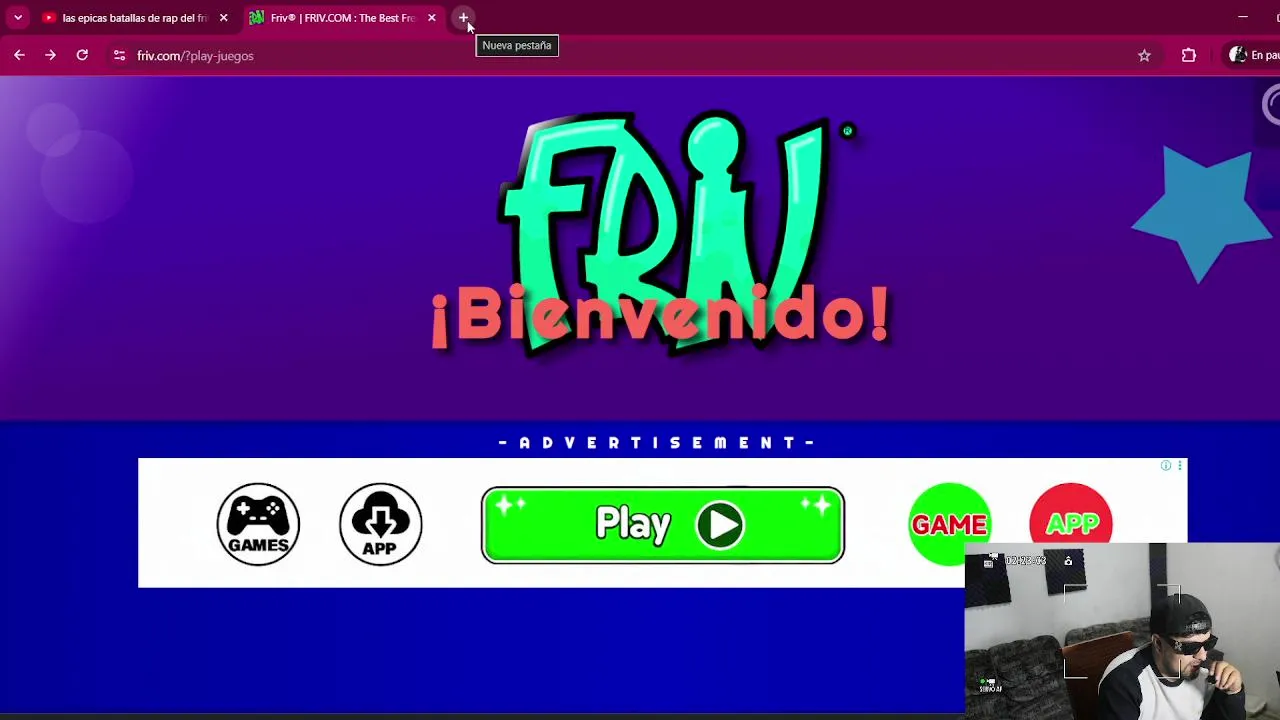The height and width of the screenshot is (720, 1280).
Task: Click the ADVERTISEMENT label
Action: (x=657, y=443)
